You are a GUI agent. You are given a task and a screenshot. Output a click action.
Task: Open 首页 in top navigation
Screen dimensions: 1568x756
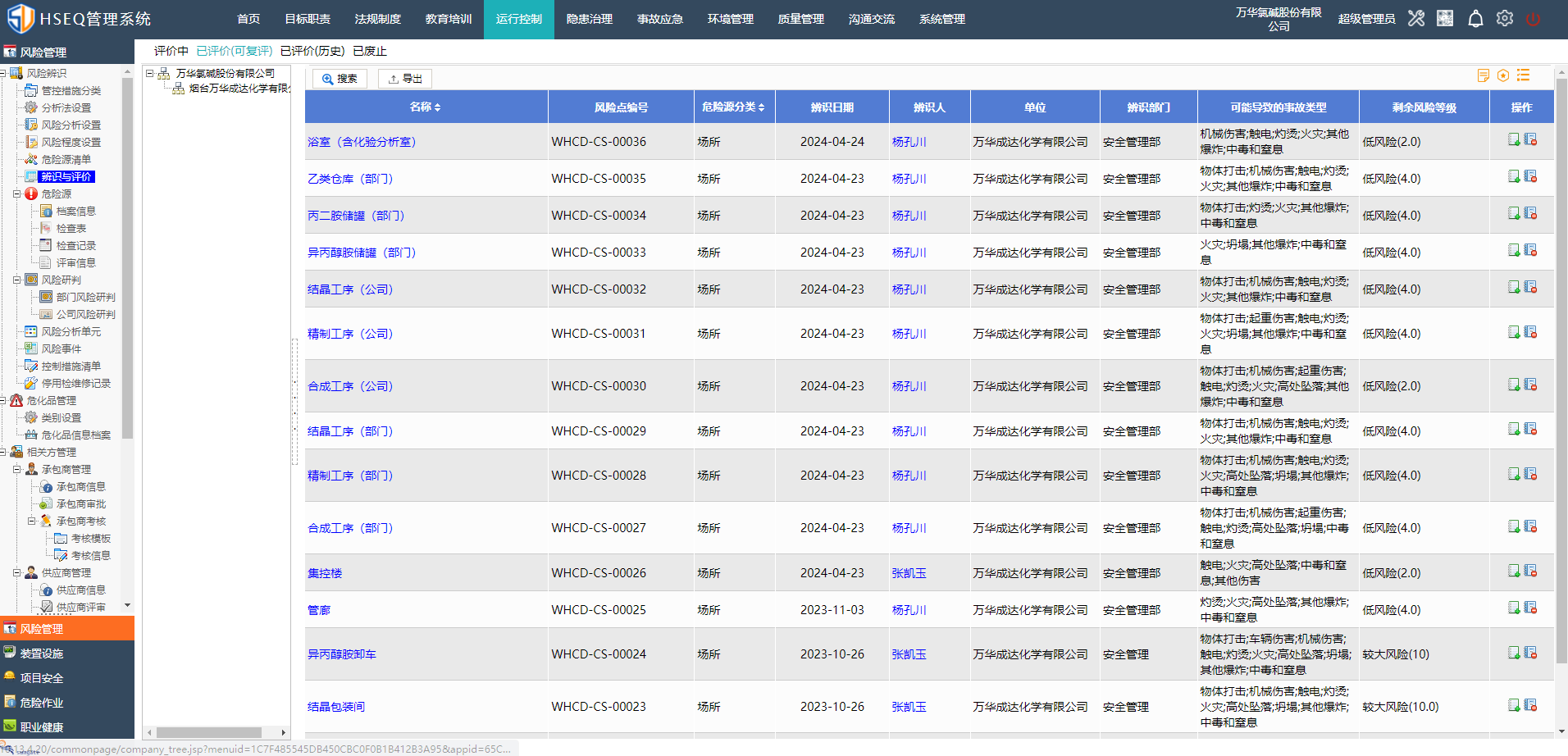coord(248,19)
